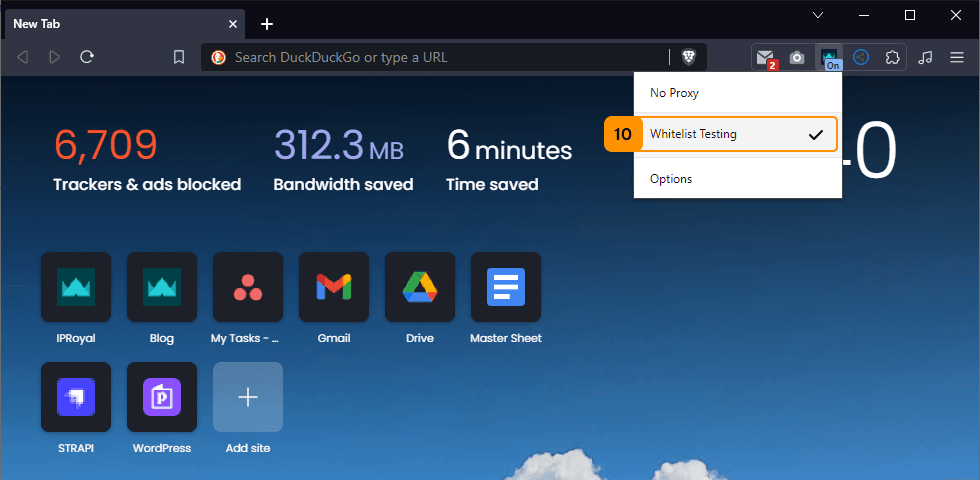
Task: Click the 312.3 MB bandwidth saved value
Action: pos(339,144)
